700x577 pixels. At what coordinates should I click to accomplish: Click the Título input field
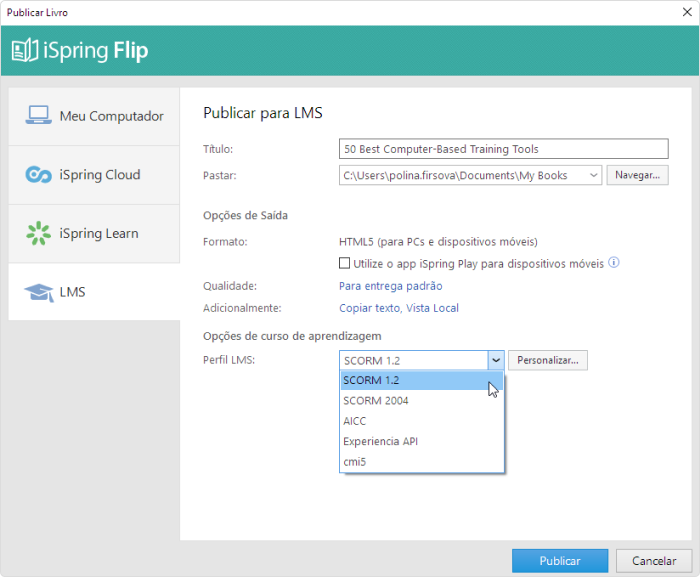click(504, 149)
